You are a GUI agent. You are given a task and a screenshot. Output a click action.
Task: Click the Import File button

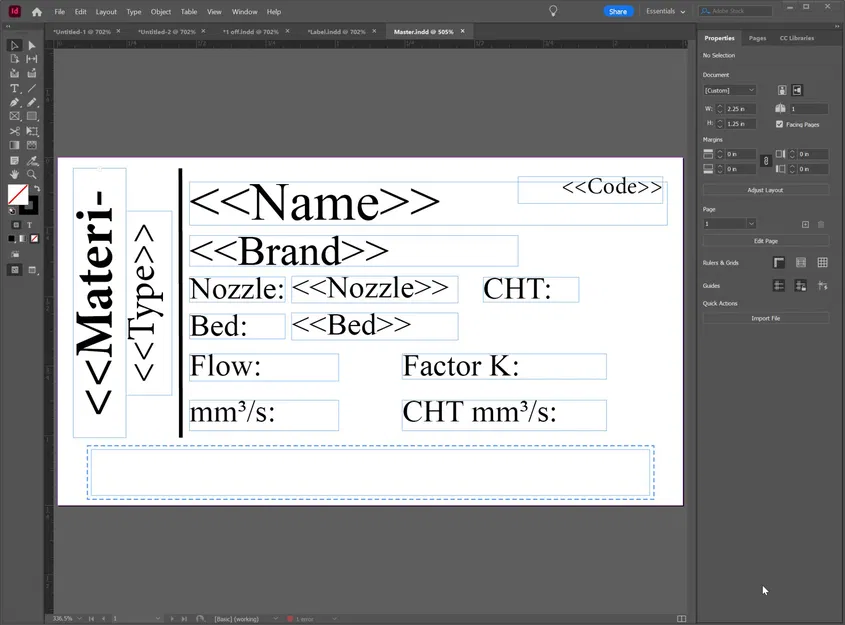[765, 318]
